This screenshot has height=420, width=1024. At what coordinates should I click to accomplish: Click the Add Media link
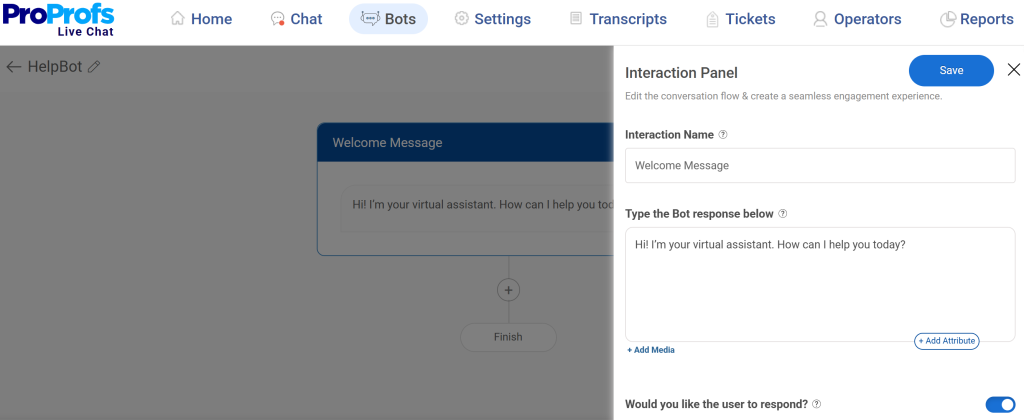point(651,350)
